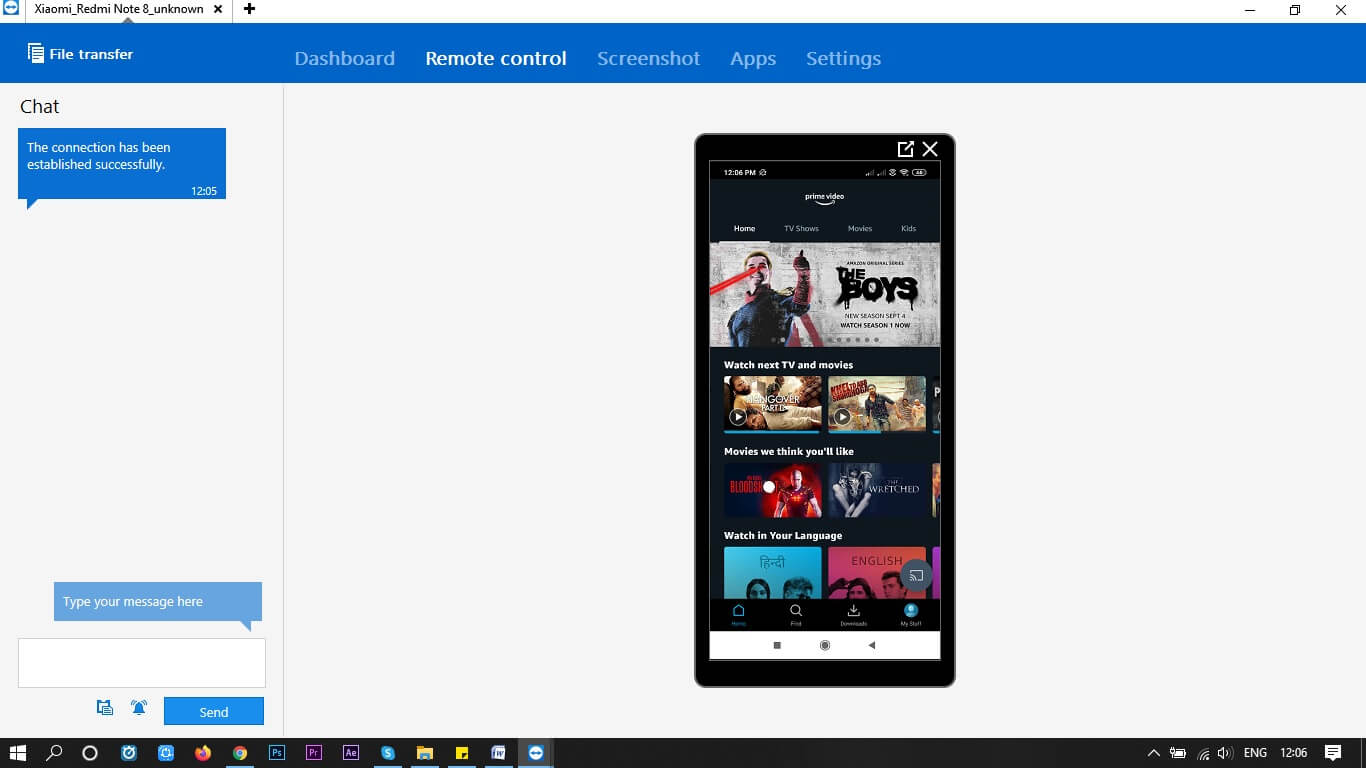Screen dimensions: 1366x768
Task: Open Cortana from the taskbar
Action: (x=90, y=753)
